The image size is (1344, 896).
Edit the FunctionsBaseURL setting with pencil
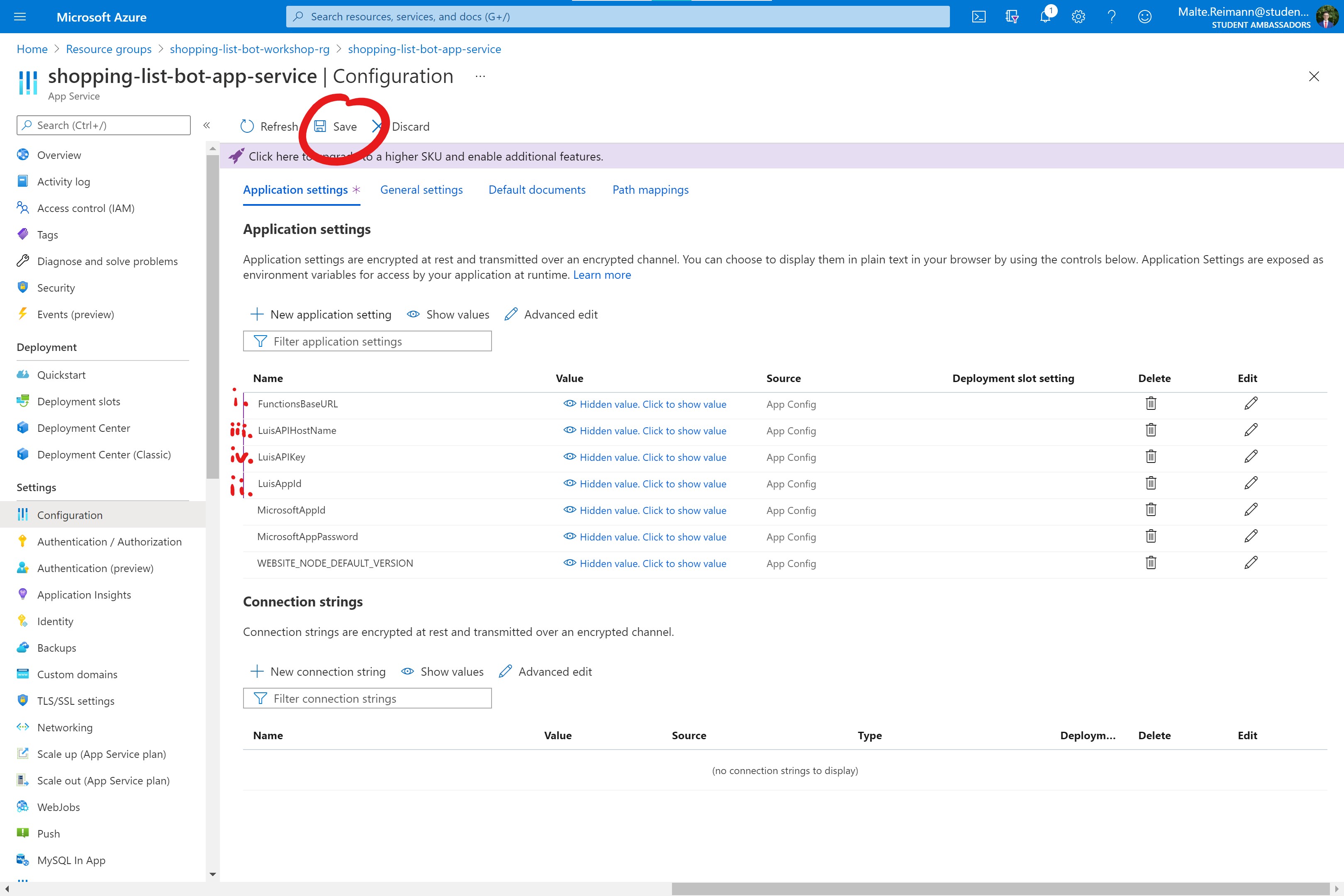point(1250,404)
